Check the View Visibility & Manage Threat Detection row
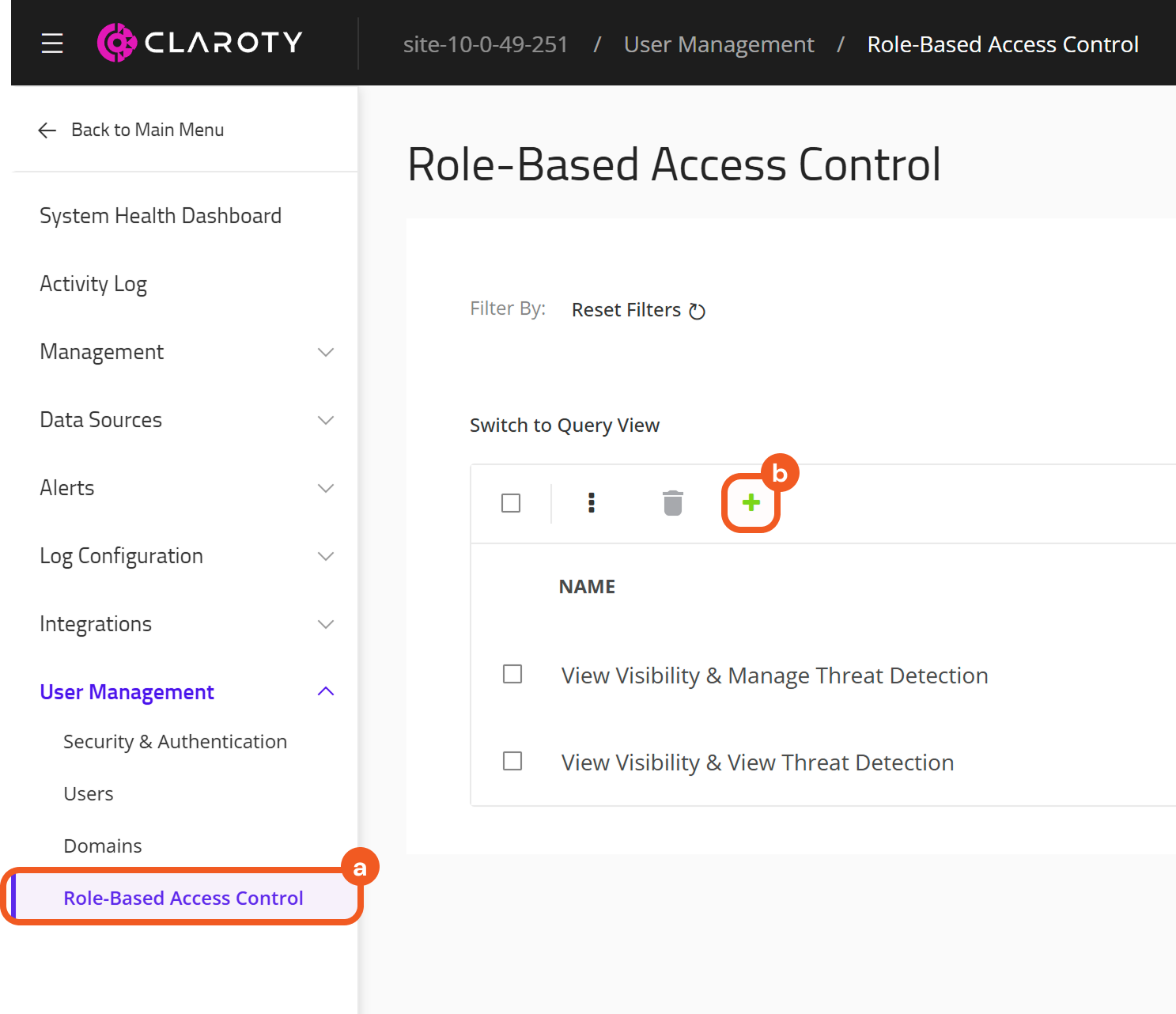 (512, 674)
